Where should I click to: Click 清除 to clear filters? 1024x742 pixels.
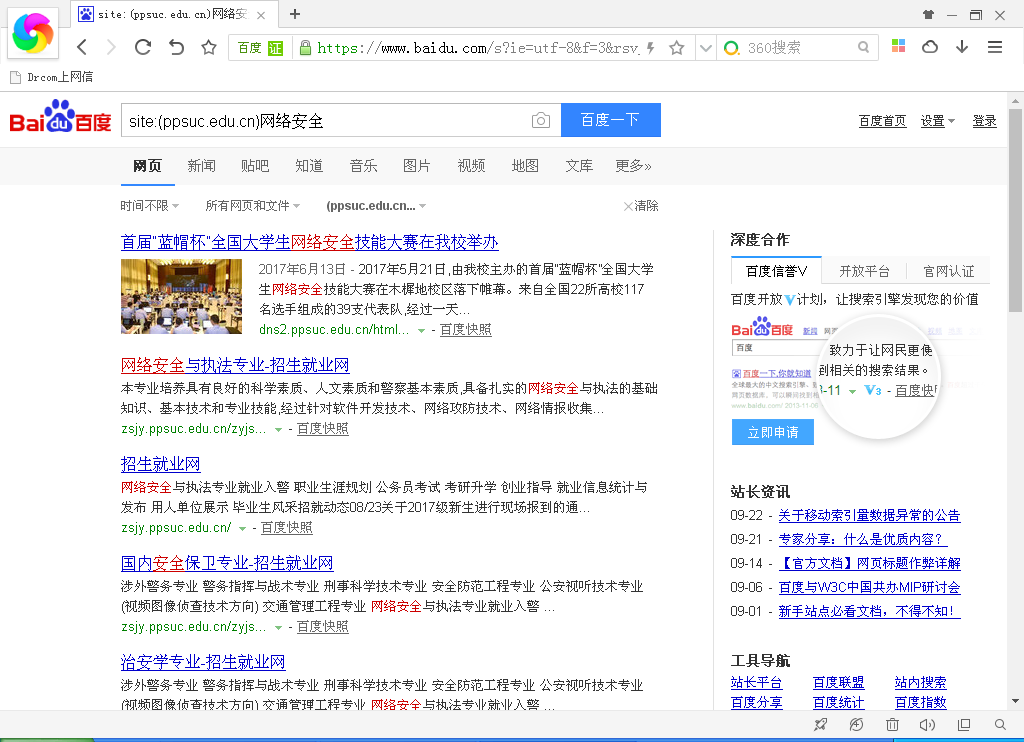pyautogui.click(x=641, y=206)
